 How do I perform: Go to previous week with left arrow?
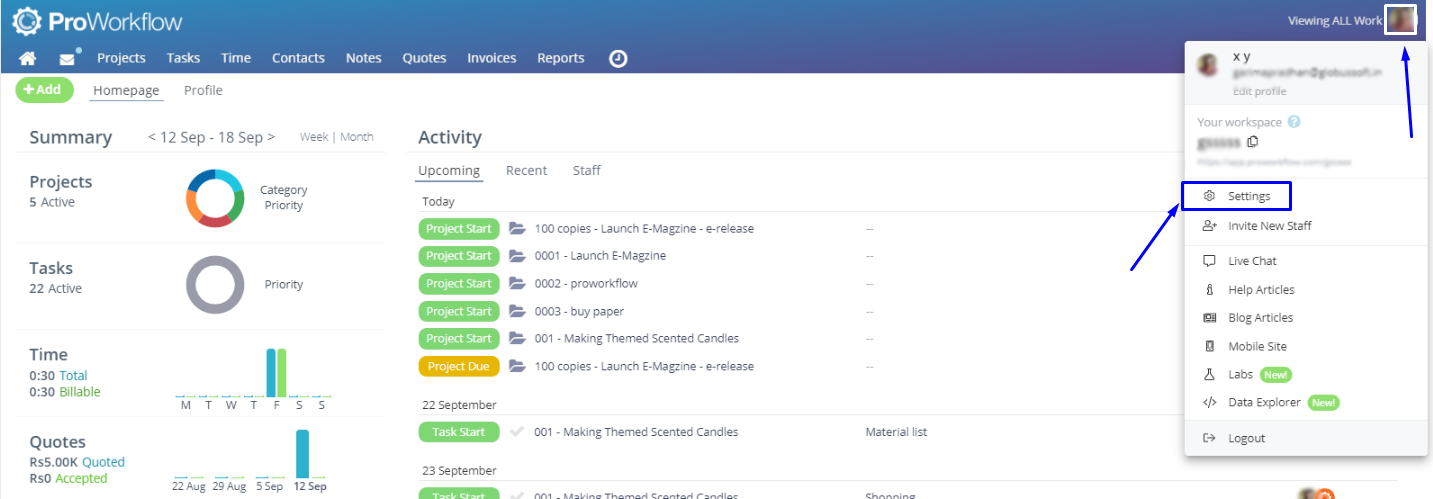[x=152, y=137]
